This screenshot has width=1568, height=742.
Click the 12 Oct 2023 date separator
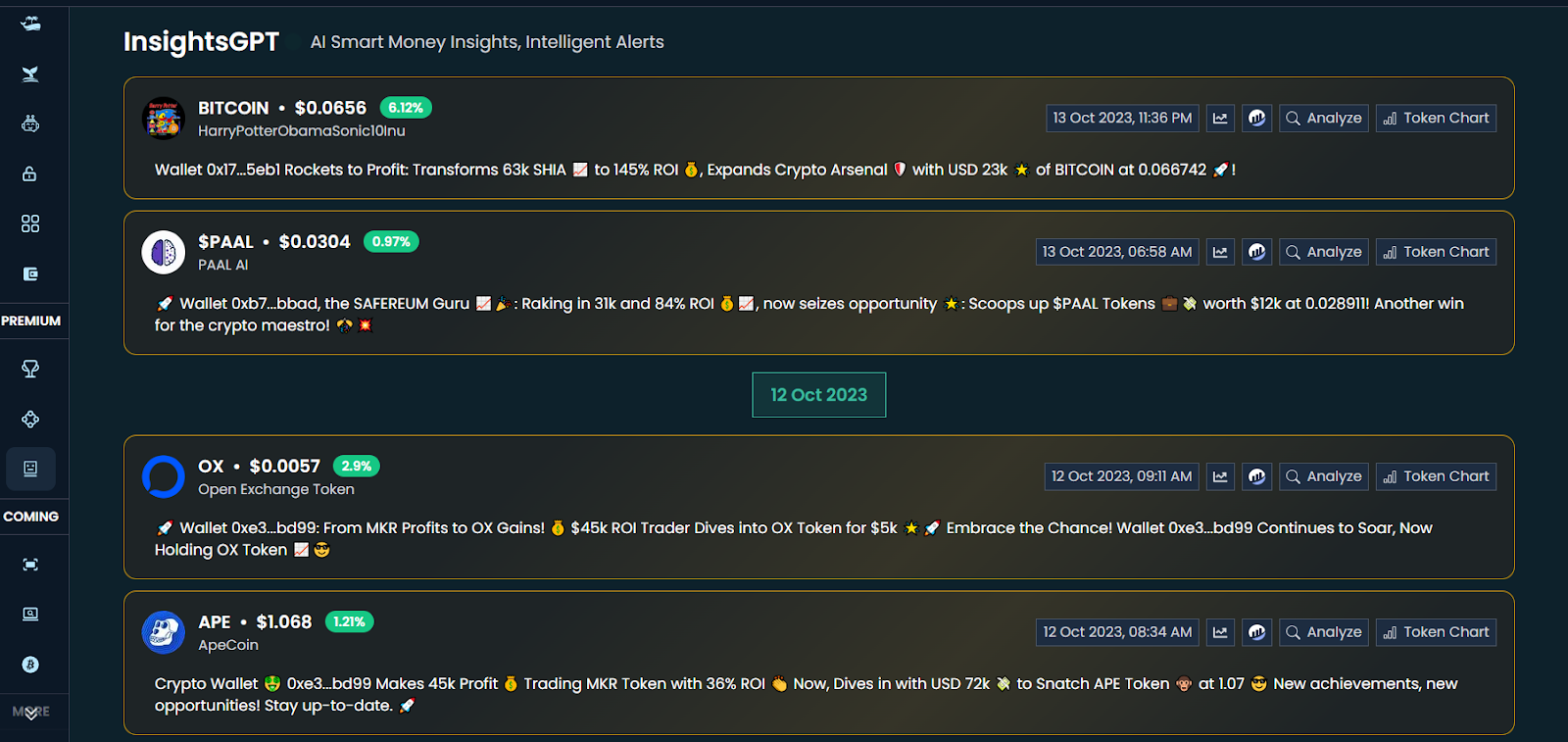[819, 395]
